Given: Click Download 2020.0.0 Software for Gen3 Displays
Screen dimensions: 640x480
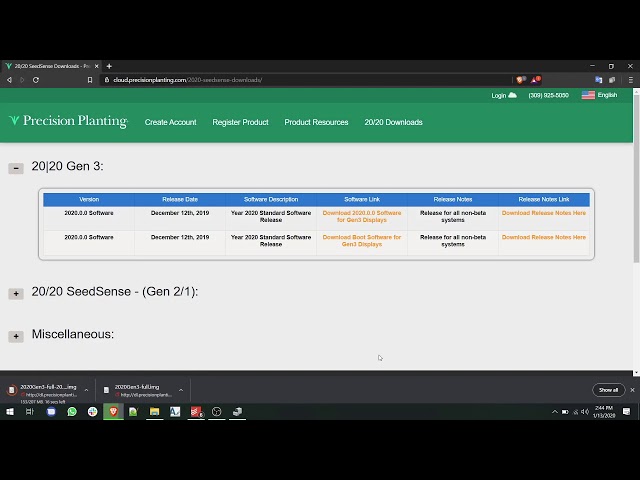Looking at the screenshot, I should [x=361, y=216].
